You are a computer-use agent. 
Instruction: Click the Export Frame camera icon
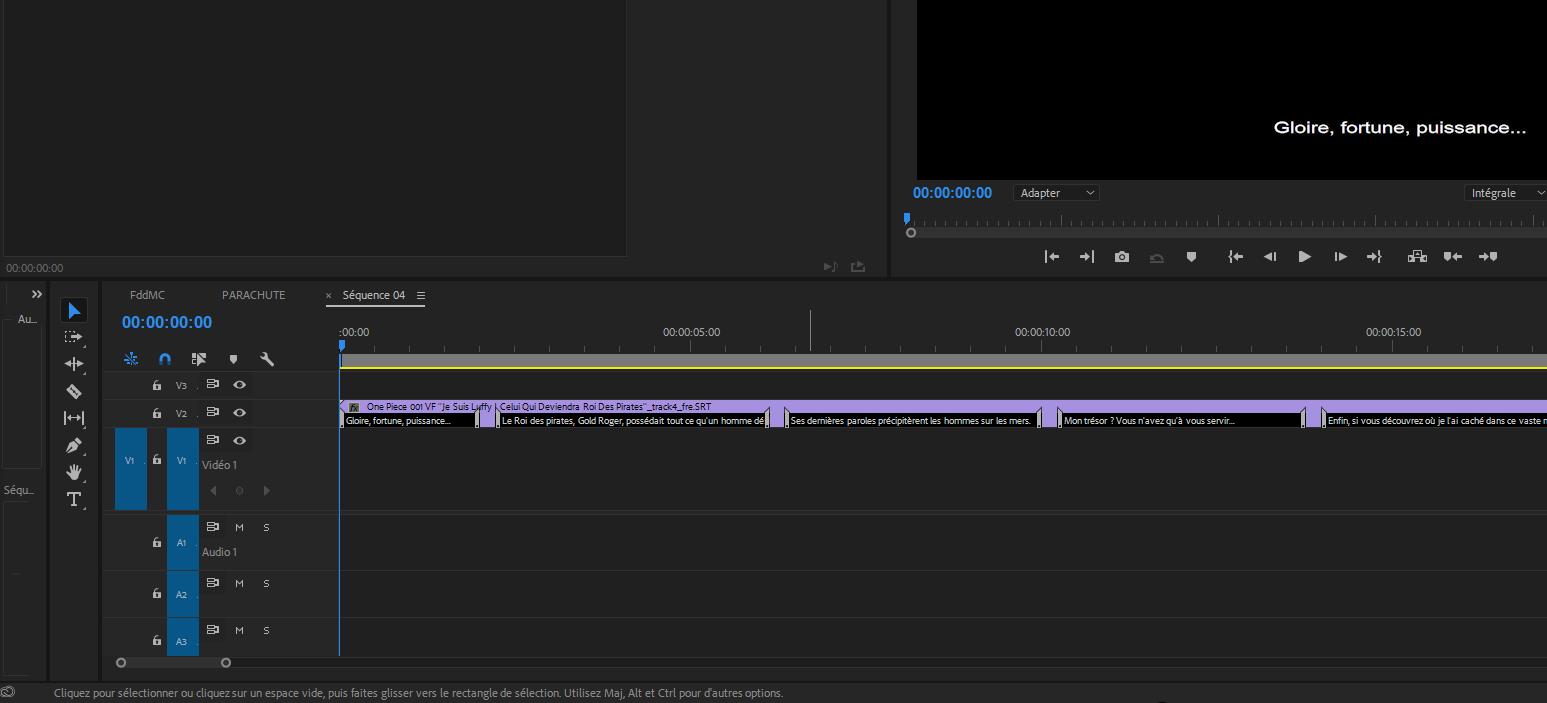[x=1122, y=257]
